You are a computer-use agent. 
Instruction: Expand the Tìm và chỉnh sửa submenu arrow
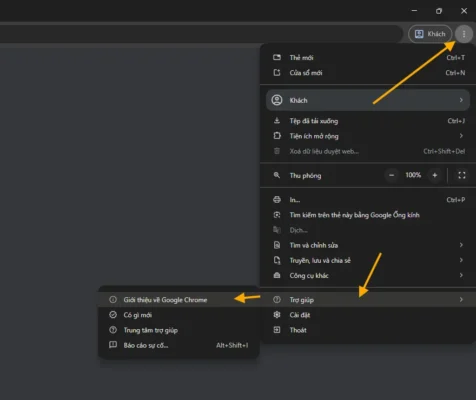point(461,245)
